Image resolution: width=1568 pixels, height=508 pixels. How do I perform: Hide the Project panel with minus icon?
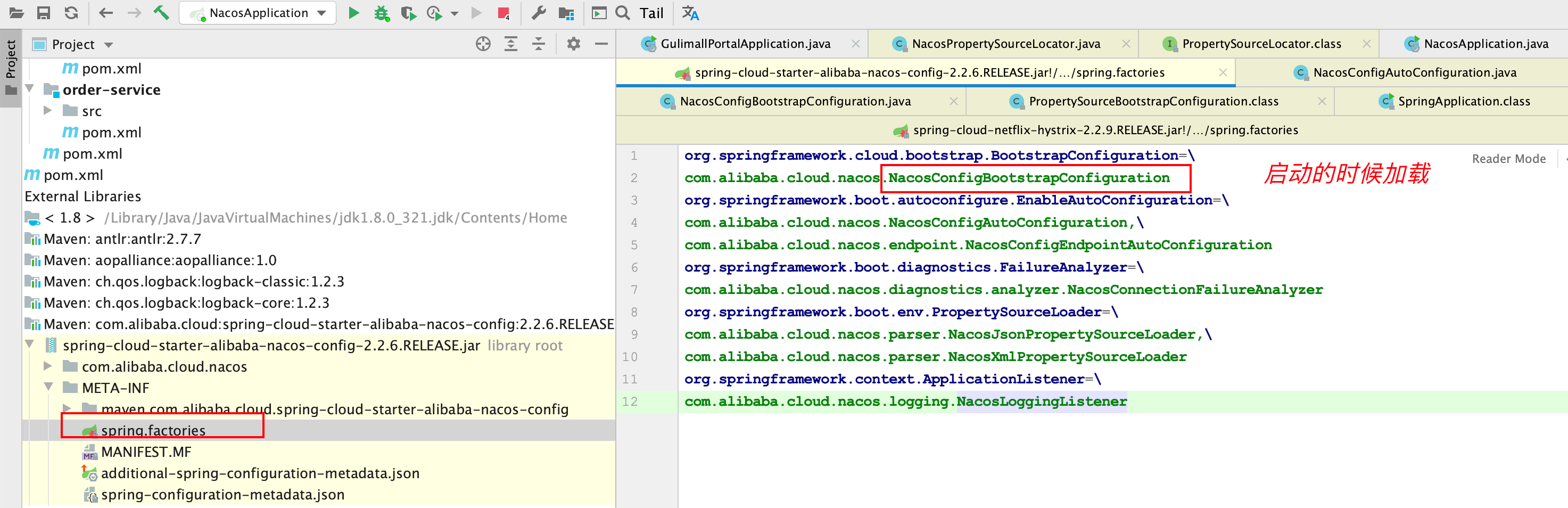pyautogui.click(x=601, y=44)
